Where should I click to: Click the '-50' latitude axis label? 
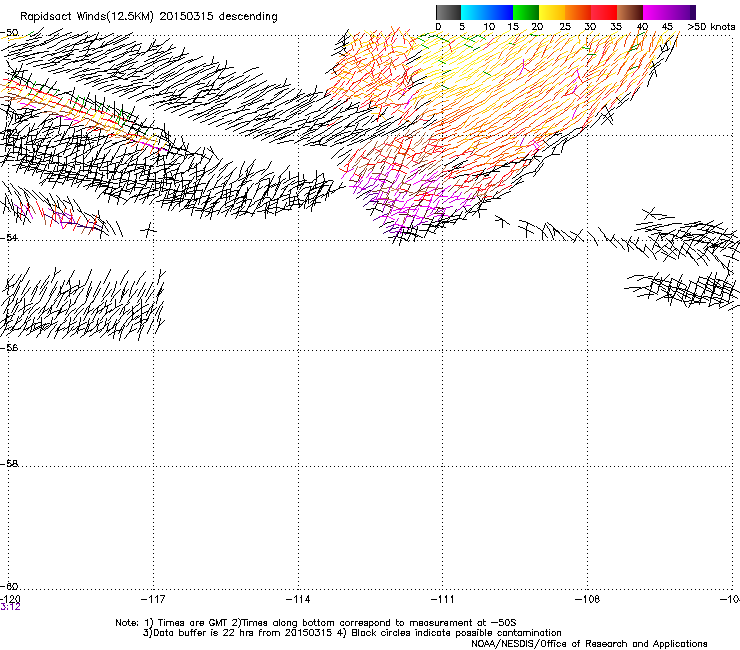coord(9,33)
